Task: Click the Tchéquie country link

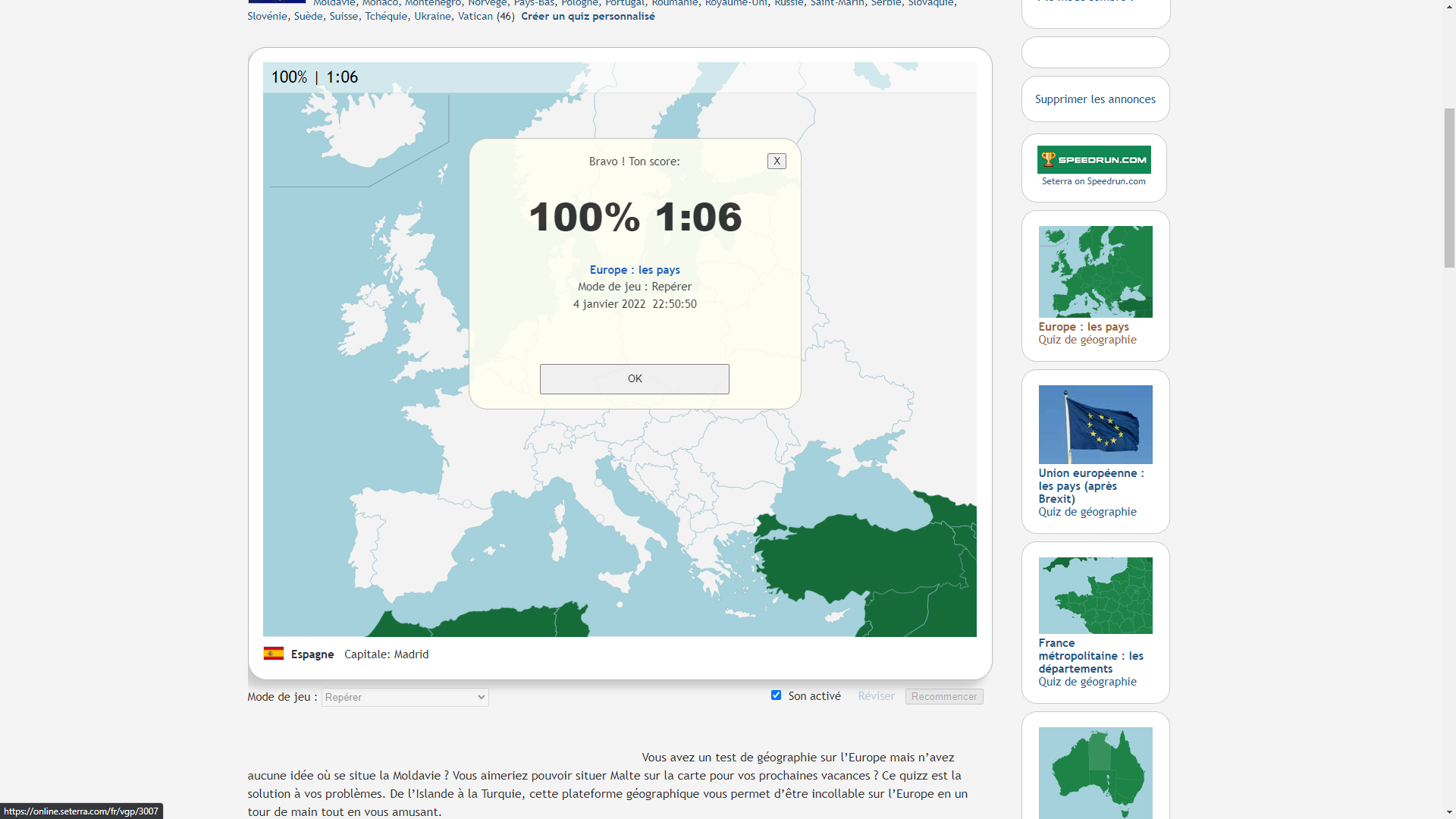Action: (386, 16)
